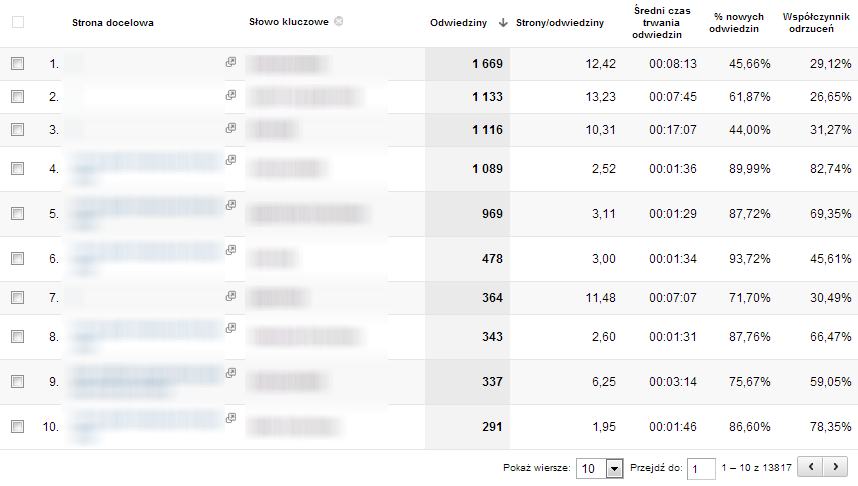Viewport: 858px width, 486px height.
Task: Sort by Odwiedziny column arrow
Action: [503, 23]
